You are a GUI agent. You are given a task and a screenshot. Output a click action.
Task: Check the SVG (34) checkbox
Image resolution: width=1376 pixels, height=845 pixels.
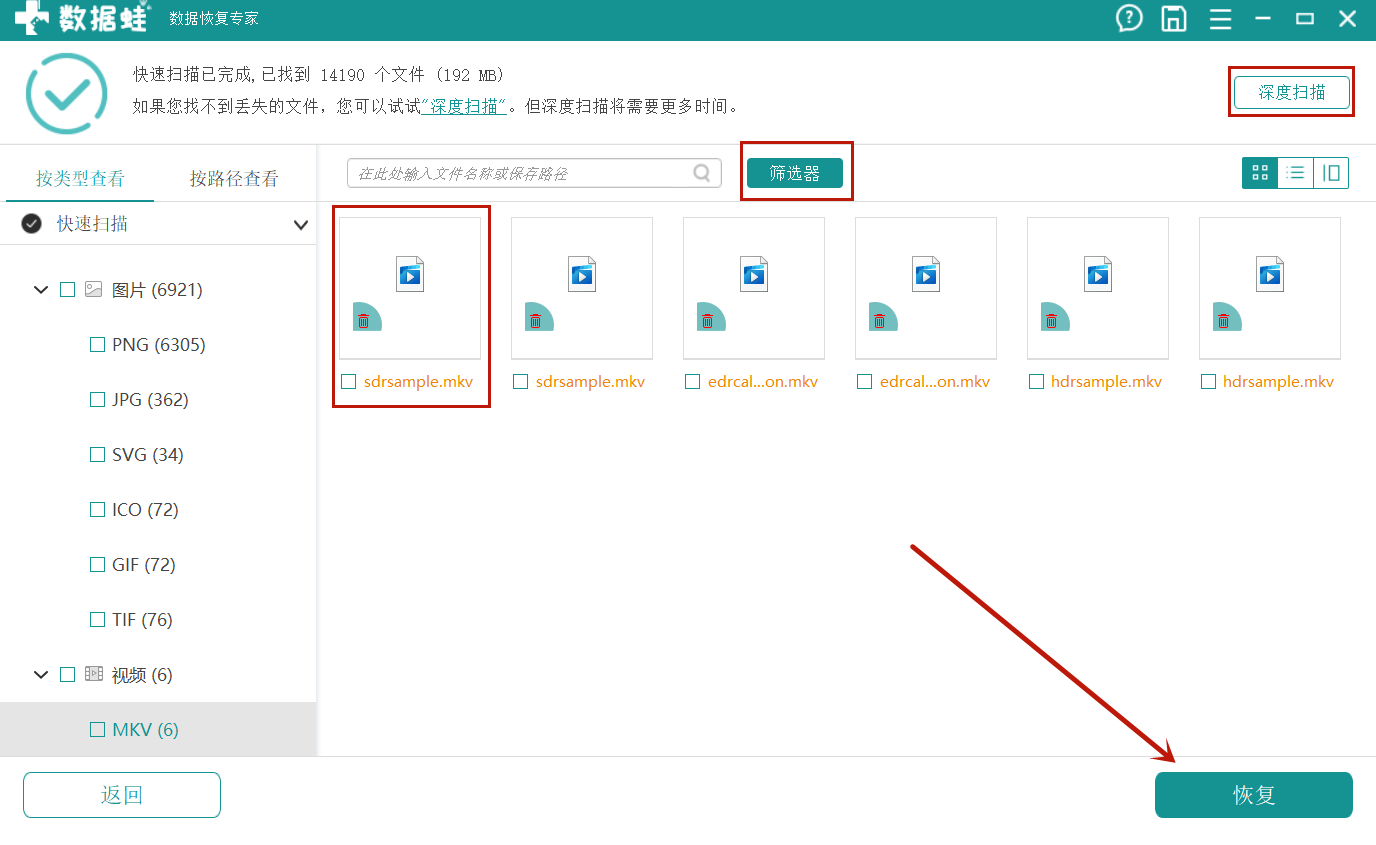pyautogui.click(x=97, y=455)
